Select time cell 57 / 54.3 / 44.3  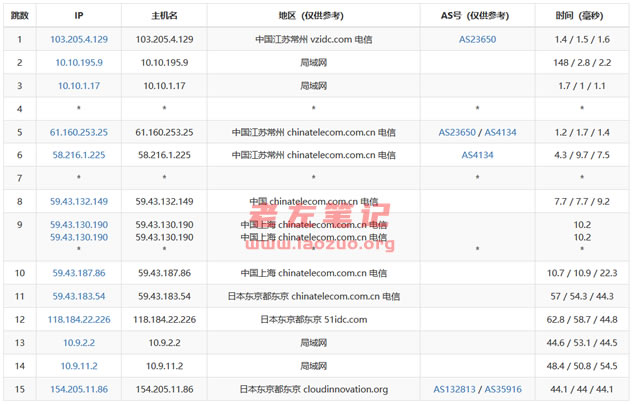(582, 296)
